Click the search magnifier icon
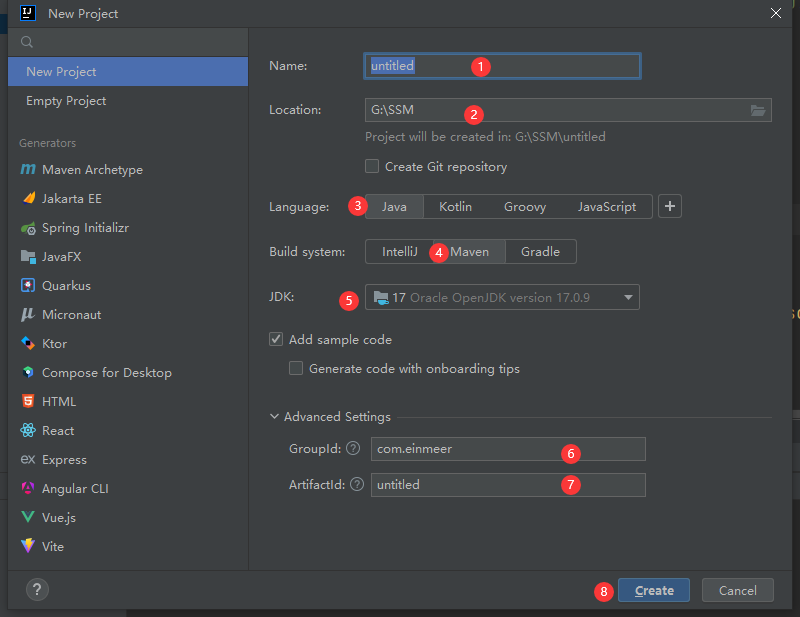 [x=27, y=42]
